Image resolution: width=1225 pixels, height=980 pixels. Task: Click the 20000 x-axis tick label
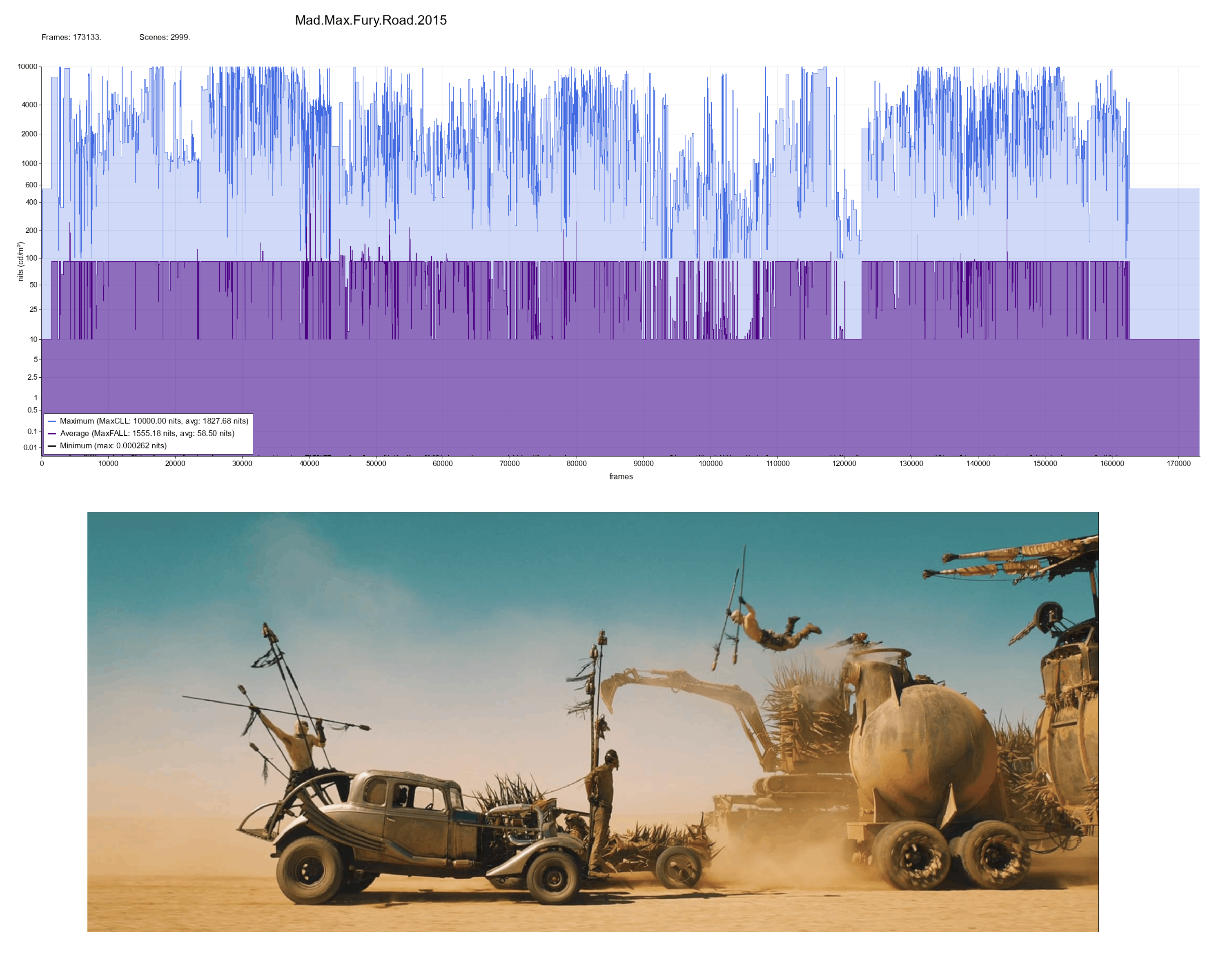175,463
